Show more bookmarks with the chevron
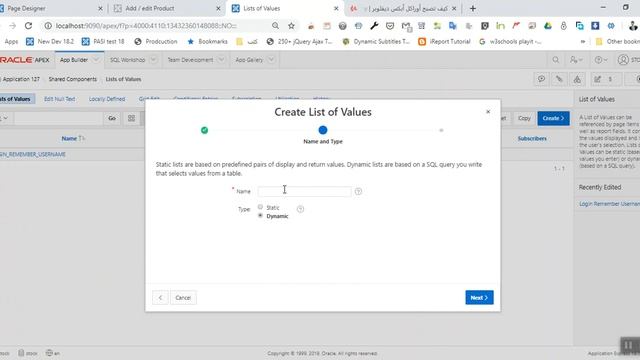The width and height of the screenshot is (640, 360). (583, 42)
